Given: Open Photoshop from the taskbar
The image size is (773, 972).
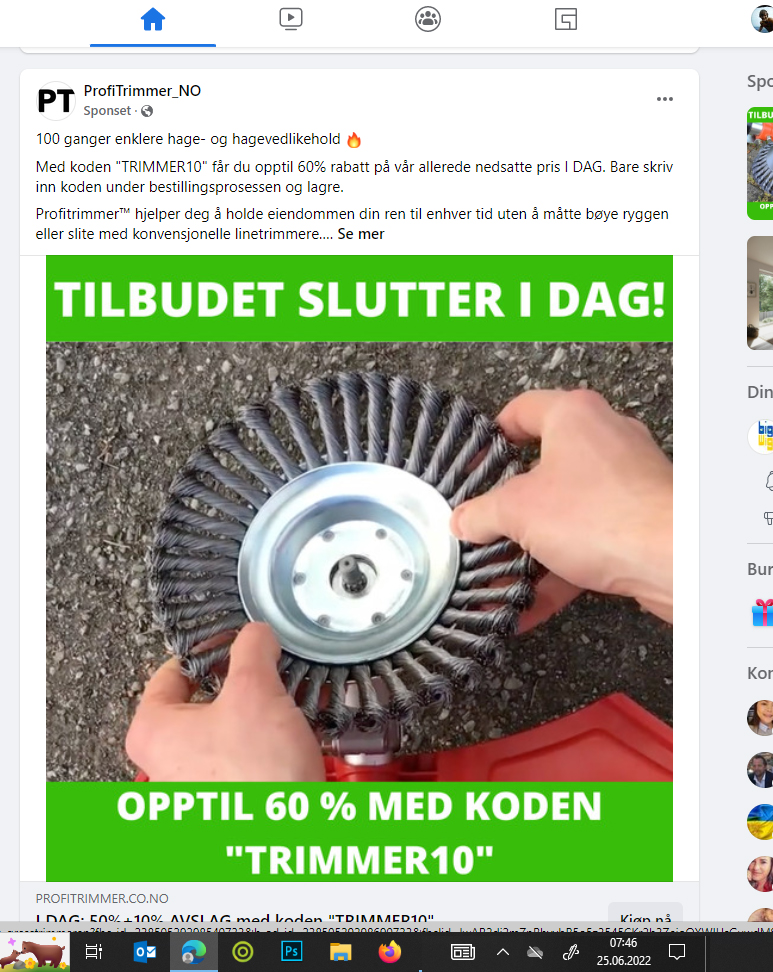Looking at the screenshot, I should click(x=291, y=952).
